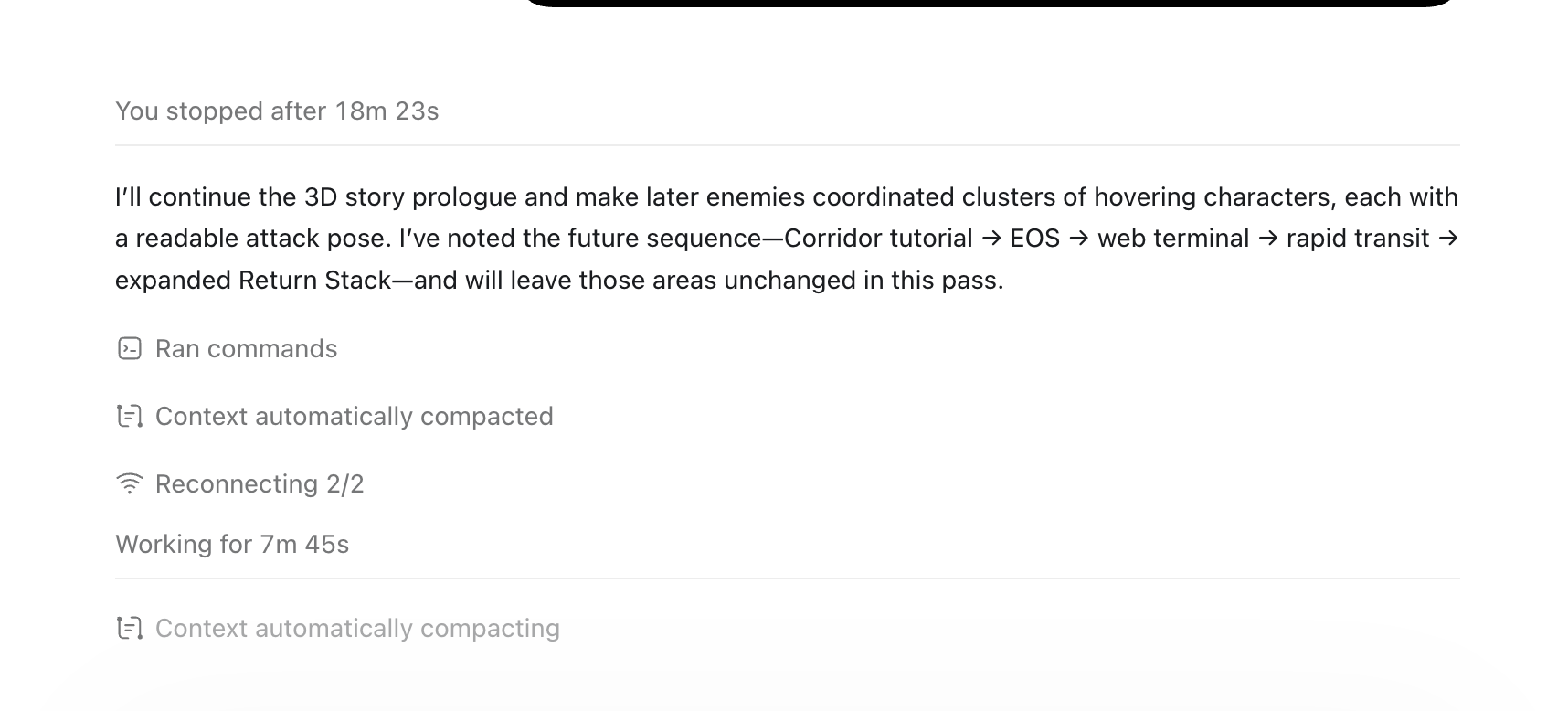1568x711 pixels.
Task: Expand the Working for 7m 45s summary
Action: [232, 545]
